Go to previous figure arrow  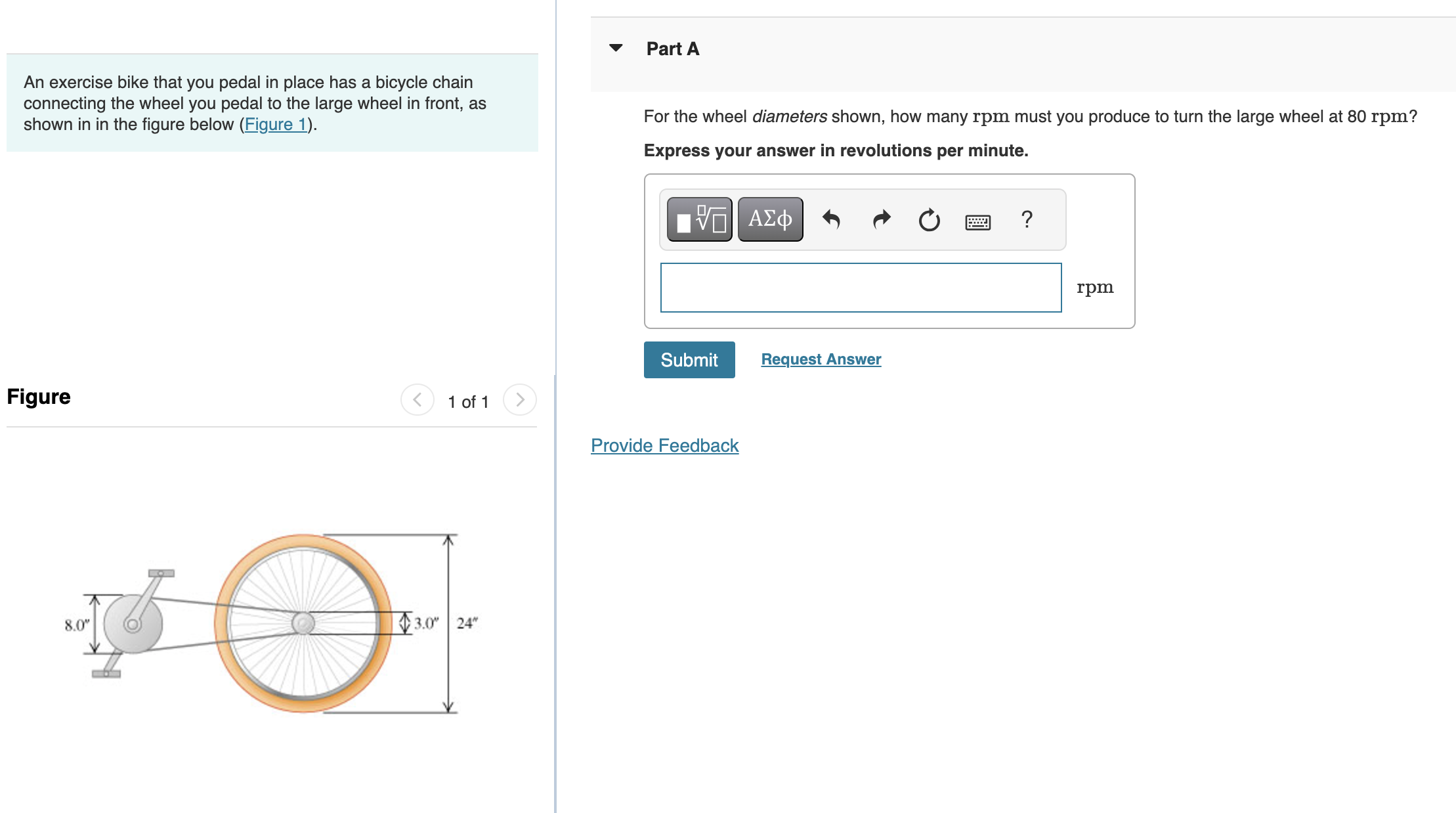[418, 400]
